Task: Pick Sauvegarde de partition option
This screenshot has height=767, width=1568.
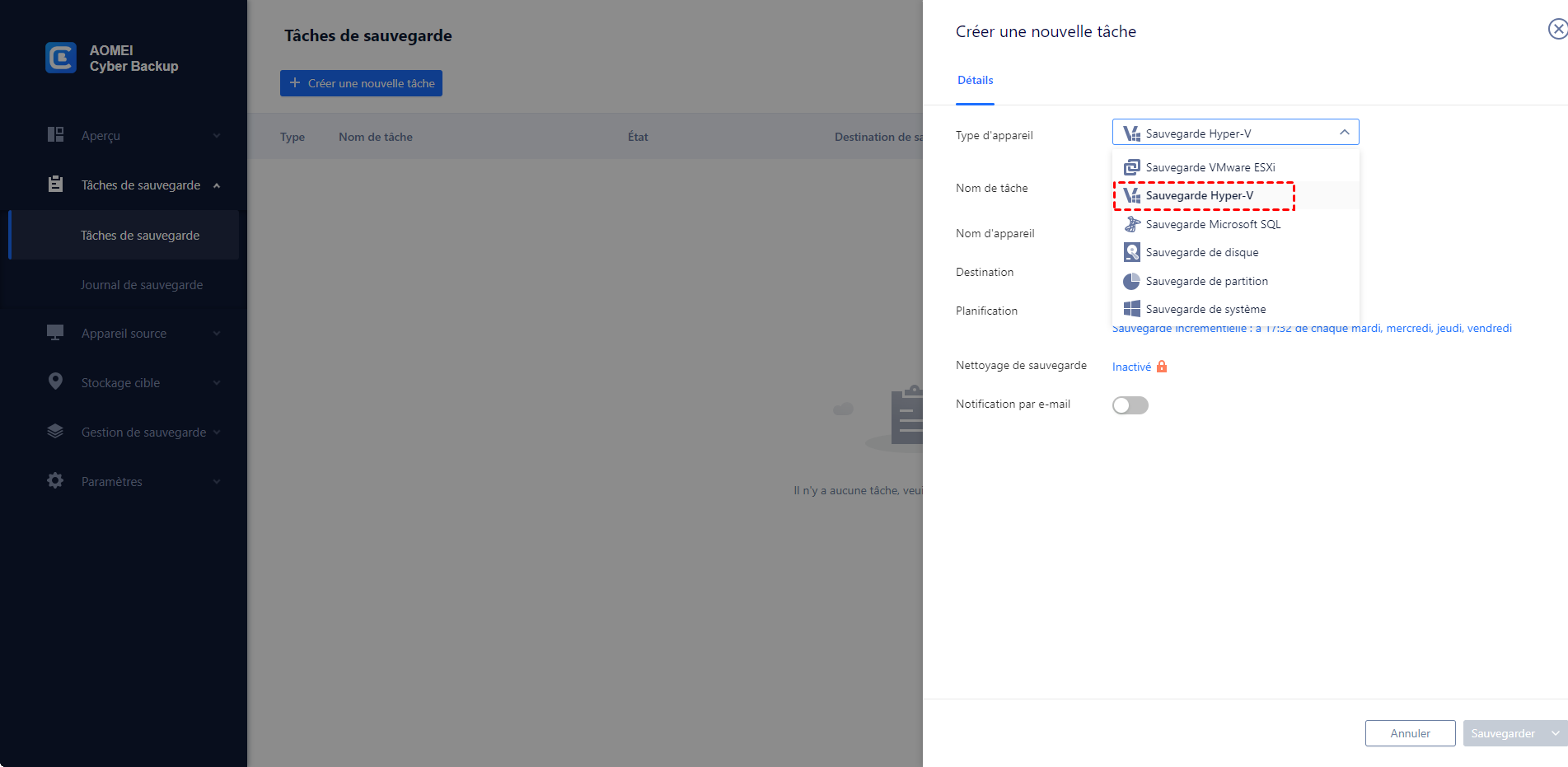Action: point(1235,281)
